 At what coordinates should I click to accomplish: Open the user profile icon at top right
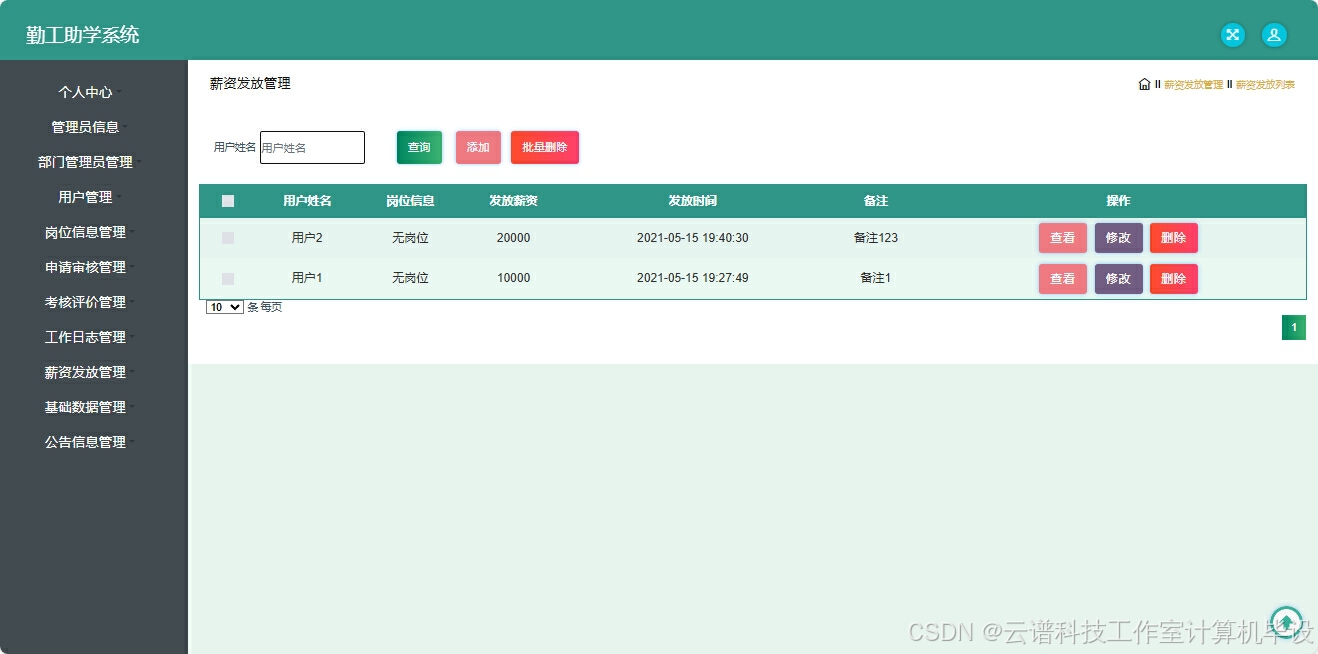click(x=1274, y=34)
